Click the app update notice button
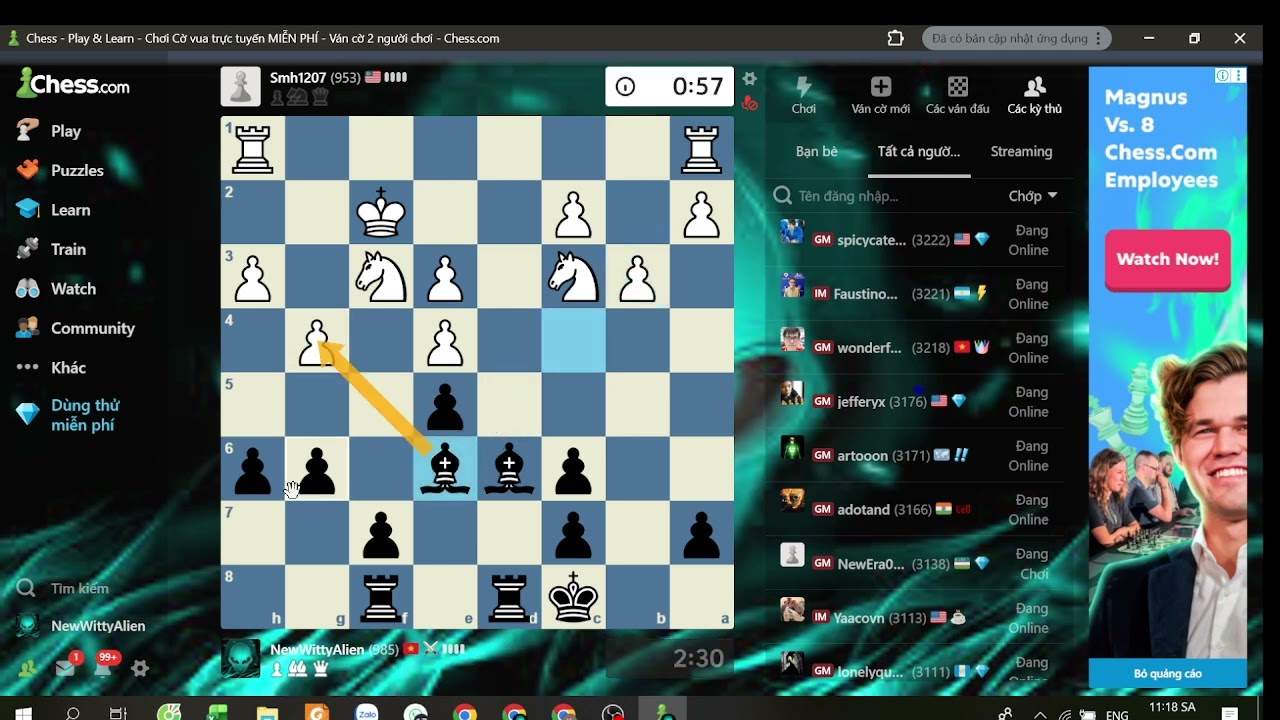The width and height of the screenshot is (1280, 720). [1016, 39]
